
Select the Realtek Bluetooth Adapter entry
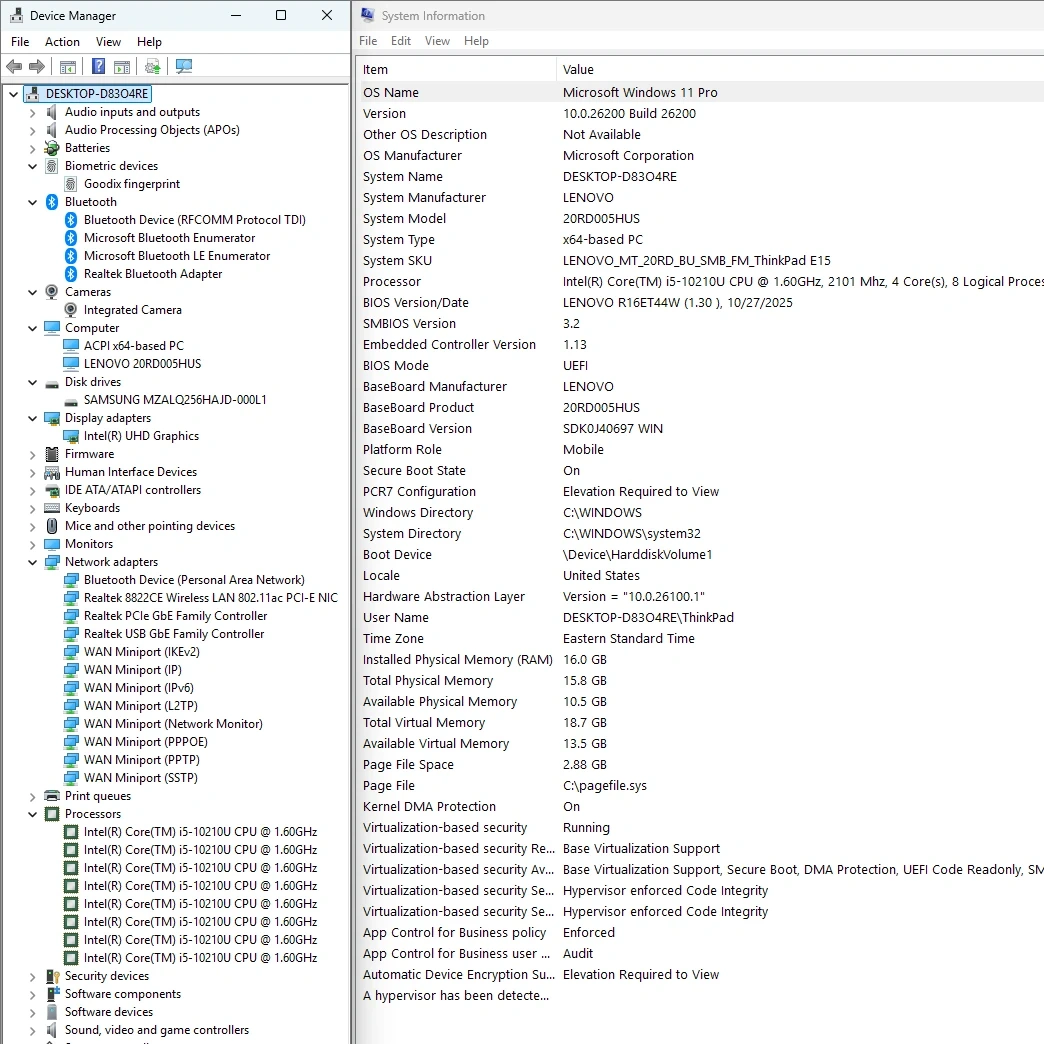[152, 274]
